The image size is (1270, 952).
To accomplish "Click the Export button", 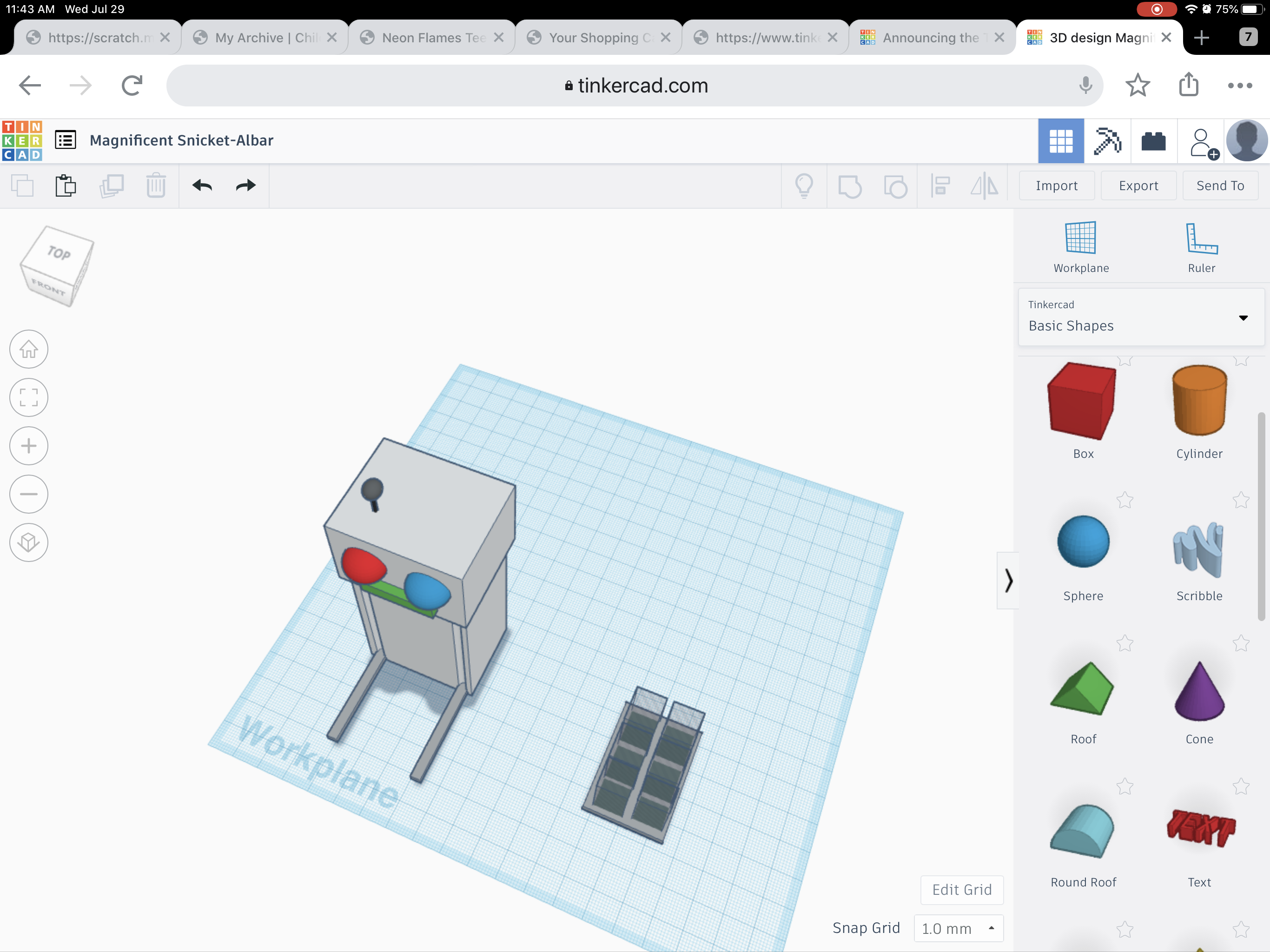I will click(x=1138, y=185).
